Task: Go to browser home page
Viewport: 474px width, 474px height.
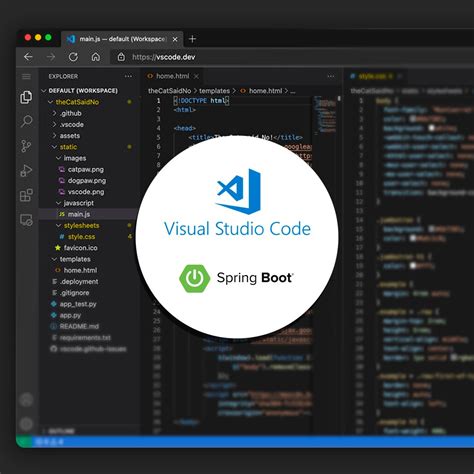Action: [x=96, y=57]
